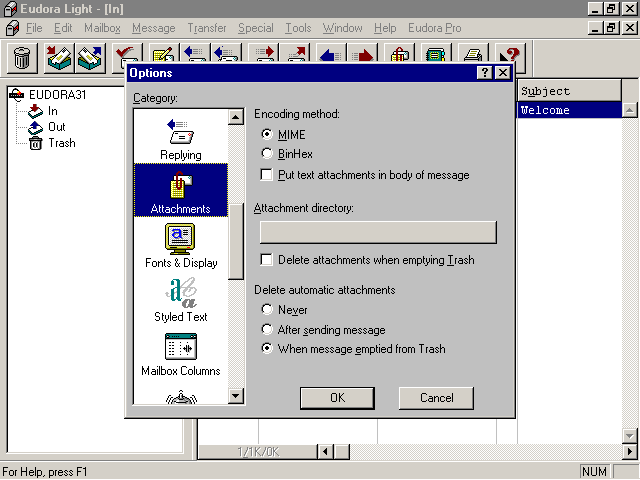This screenshot has width=640, height=480.
Task: Click the Category list scrollbar thumb
Action: [236, 242]
